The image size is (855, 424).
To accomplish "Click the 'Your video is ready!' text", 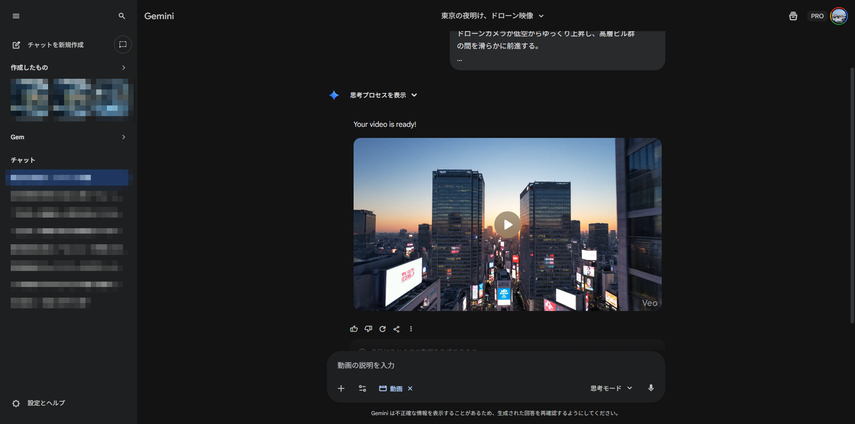I will point(384,124).
